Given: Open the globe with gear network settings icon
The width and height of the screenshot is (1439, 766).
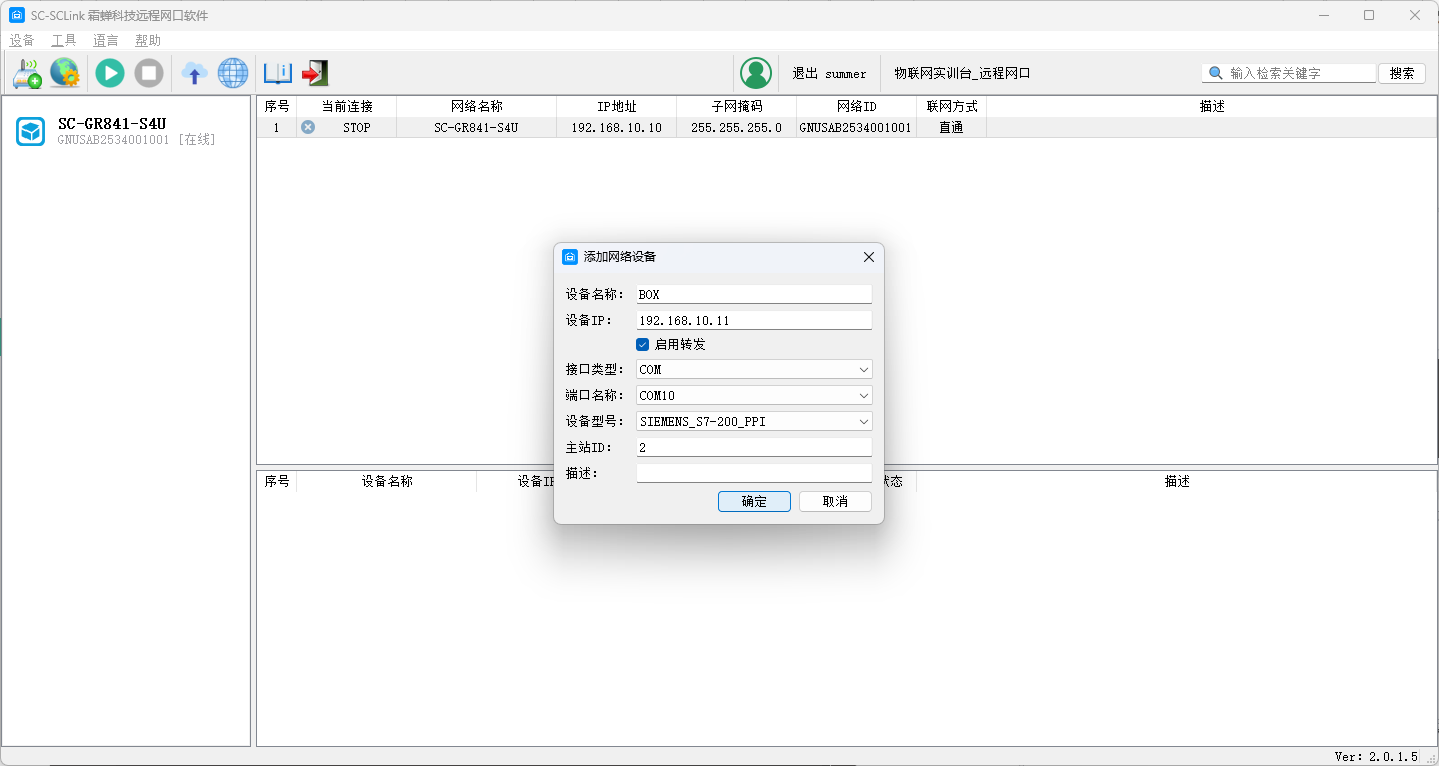Looking at the screenshot, I should (x=65, y=73).
